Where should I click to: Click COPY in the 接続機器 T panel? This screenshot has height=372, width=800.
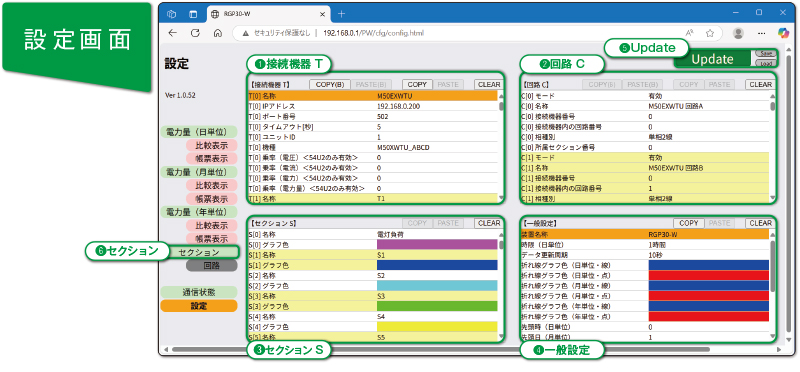[x=417, y=85]
